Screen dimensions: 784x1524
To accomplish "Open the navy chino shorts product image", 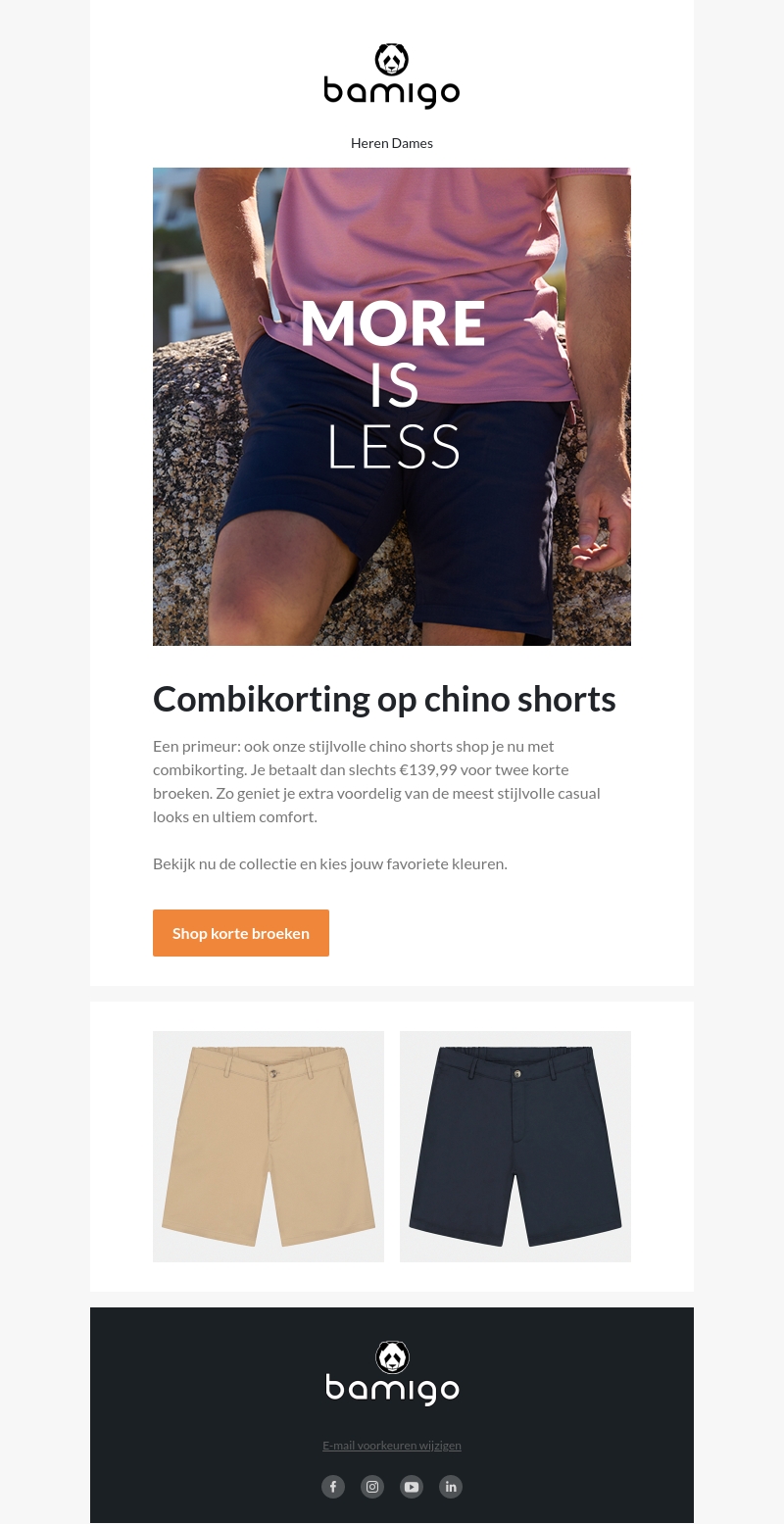I will tap(515, 1147).
